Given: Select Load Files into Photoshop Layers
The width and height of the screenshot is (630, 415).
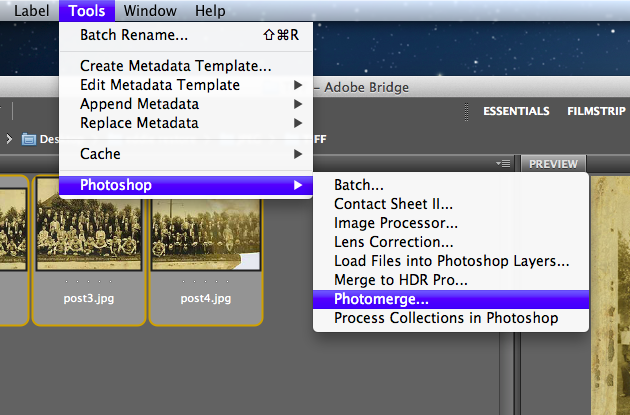Looking at the screenshot, I should pyautogui.click(x=451, y=261).
